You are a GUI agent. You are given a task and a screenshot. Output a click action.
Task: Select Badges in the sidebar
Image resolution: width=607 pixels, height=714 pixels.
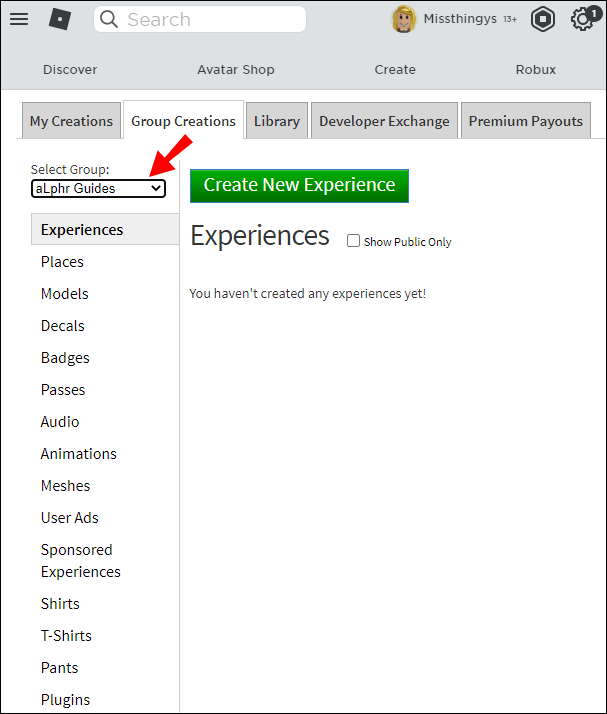65,358
